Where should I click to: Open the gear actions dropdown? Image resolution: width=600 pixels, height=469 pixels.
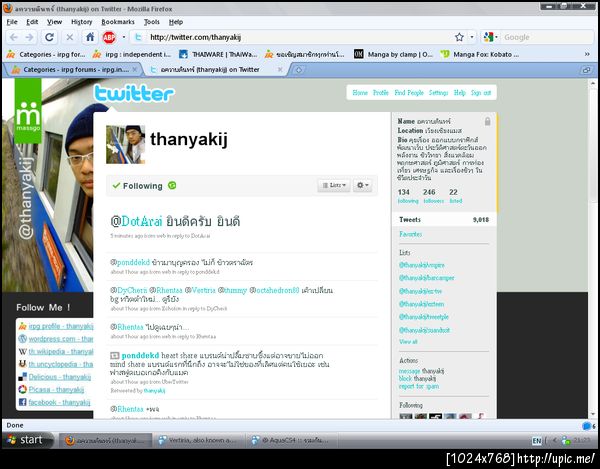pos(362,185)
